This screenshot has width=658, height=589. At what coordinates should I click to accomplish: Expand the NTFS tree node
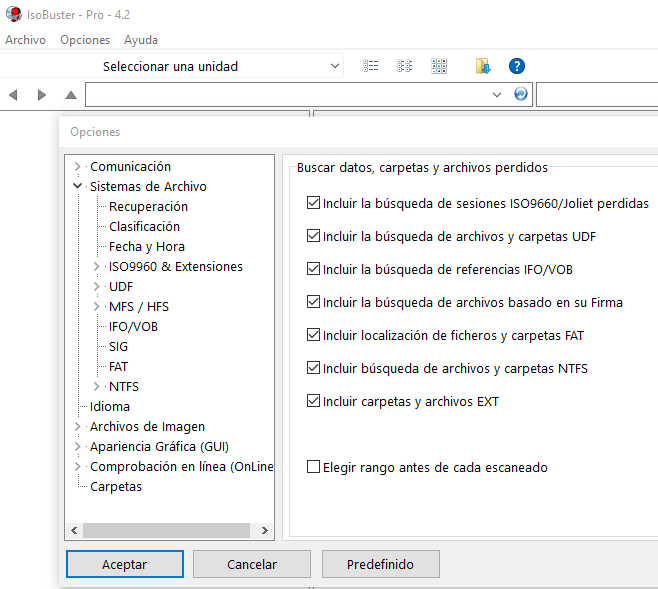[x=97, y=386]
